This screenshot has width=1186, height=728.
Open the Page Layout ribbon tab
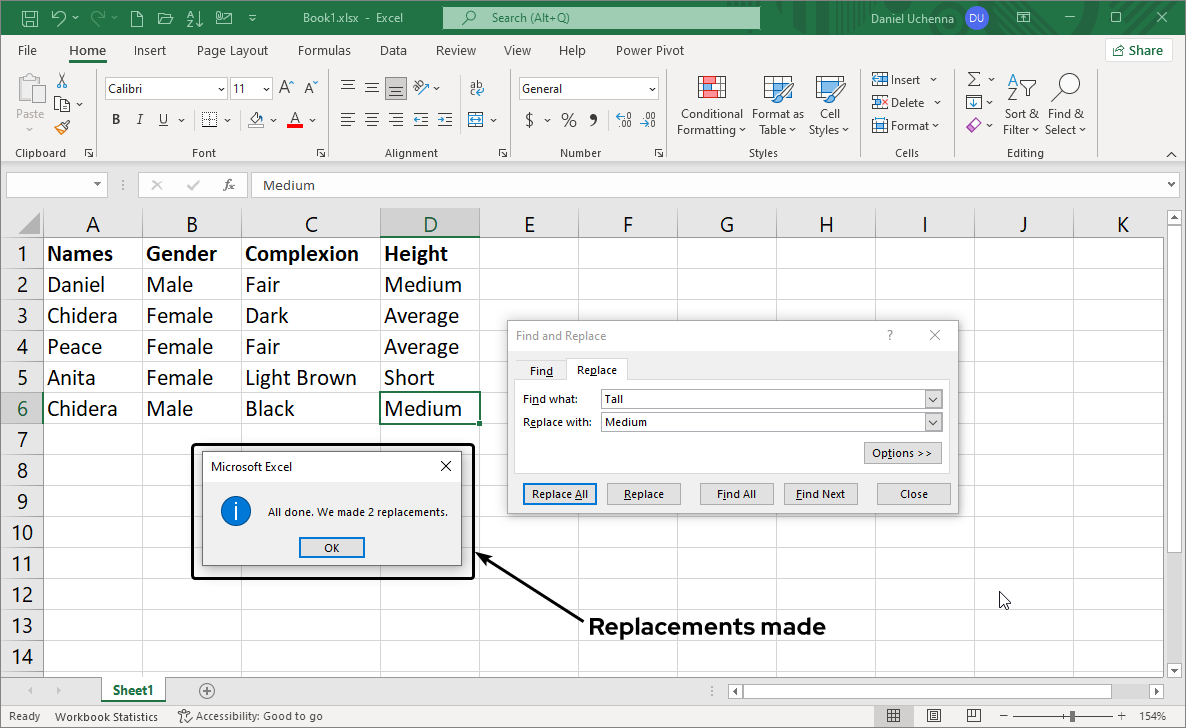[232, 51]
